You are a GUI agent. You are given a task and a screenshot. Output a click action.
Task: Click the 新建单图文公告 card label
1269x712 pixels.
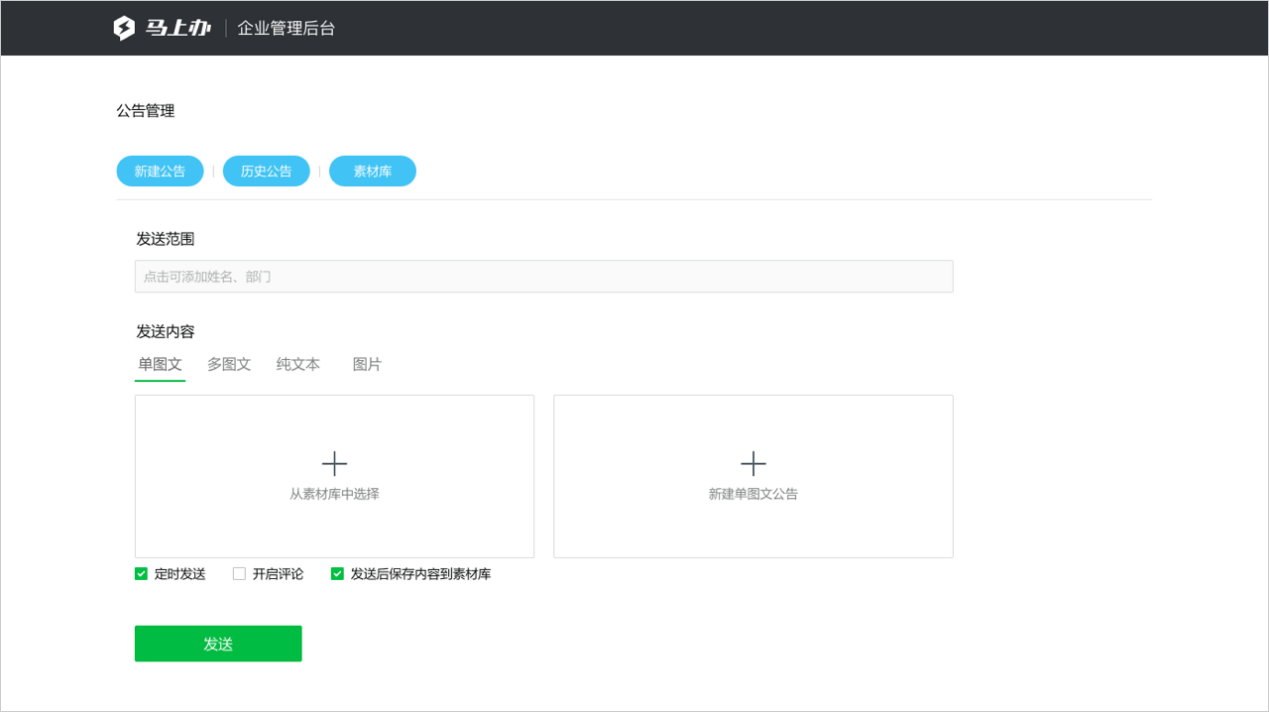tap(753, 494)
